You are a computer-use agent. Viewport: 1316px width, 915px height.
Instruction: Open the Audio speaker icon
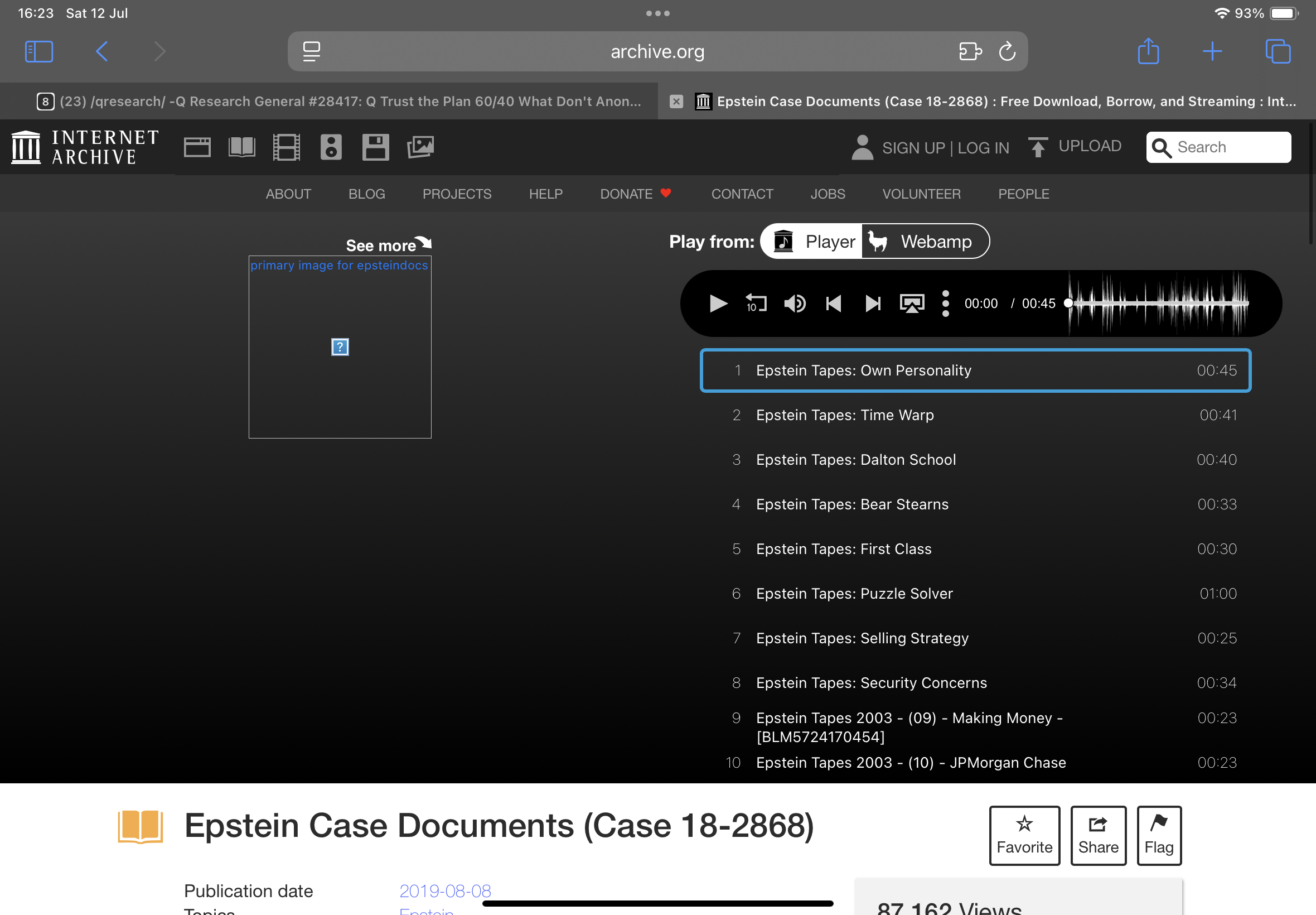coord(331,147)
